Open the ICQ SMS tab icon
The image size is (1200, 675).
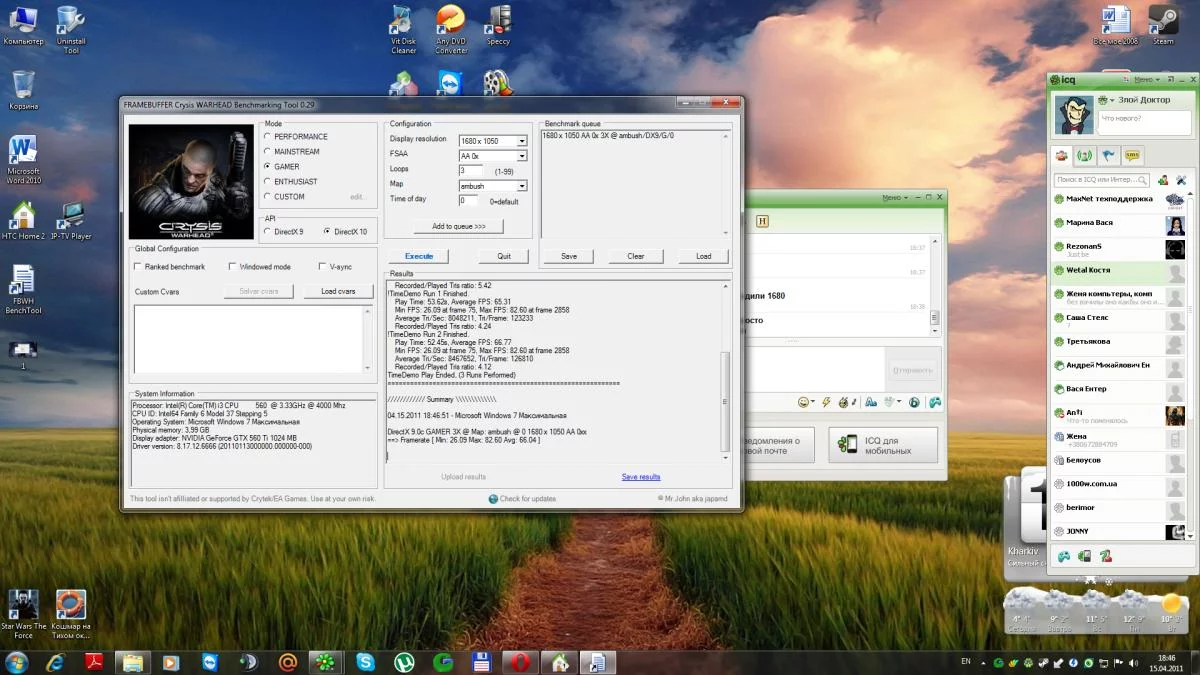coord(1133,156)
